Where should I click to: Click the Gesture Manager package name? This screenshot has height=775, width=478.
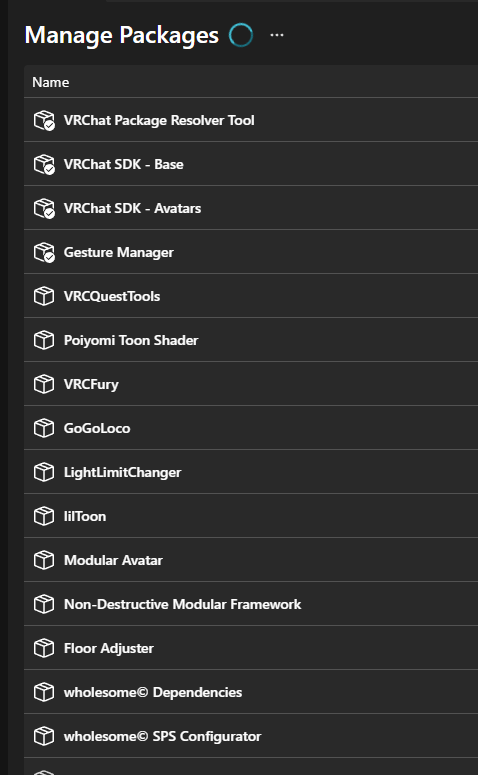(x=119, y=253)
